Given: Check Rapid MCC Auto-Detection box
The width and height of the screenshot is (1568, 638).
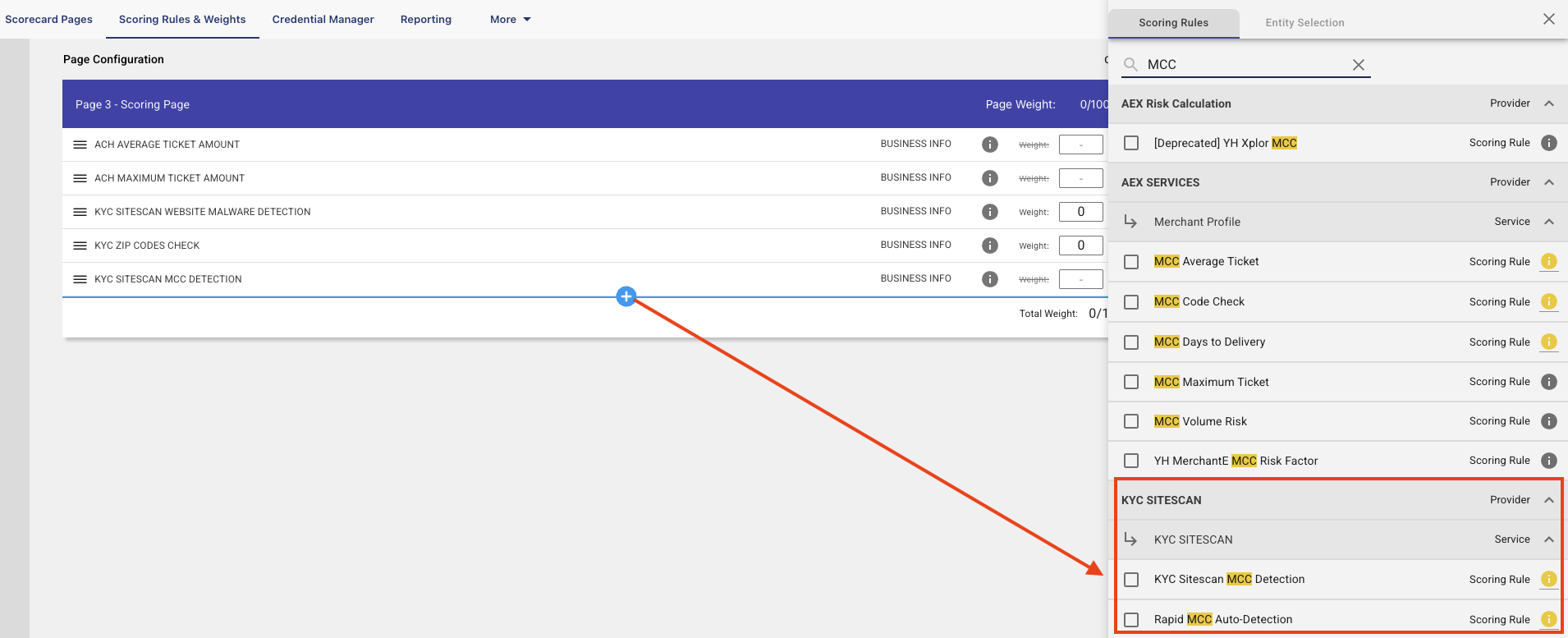Looking at the screenshot, I should tap(1131, 620).
